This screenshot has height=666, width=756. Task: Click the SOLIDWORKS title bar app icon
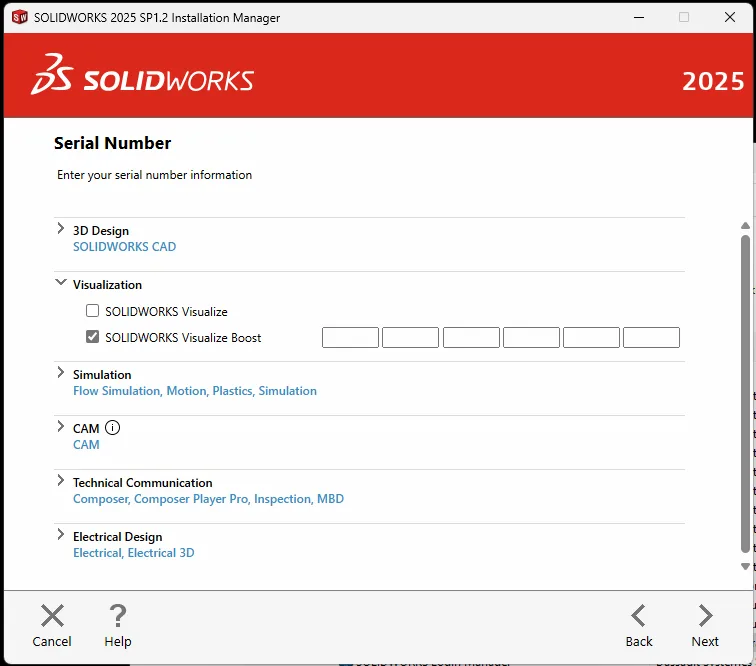click(x=20, y=17)
